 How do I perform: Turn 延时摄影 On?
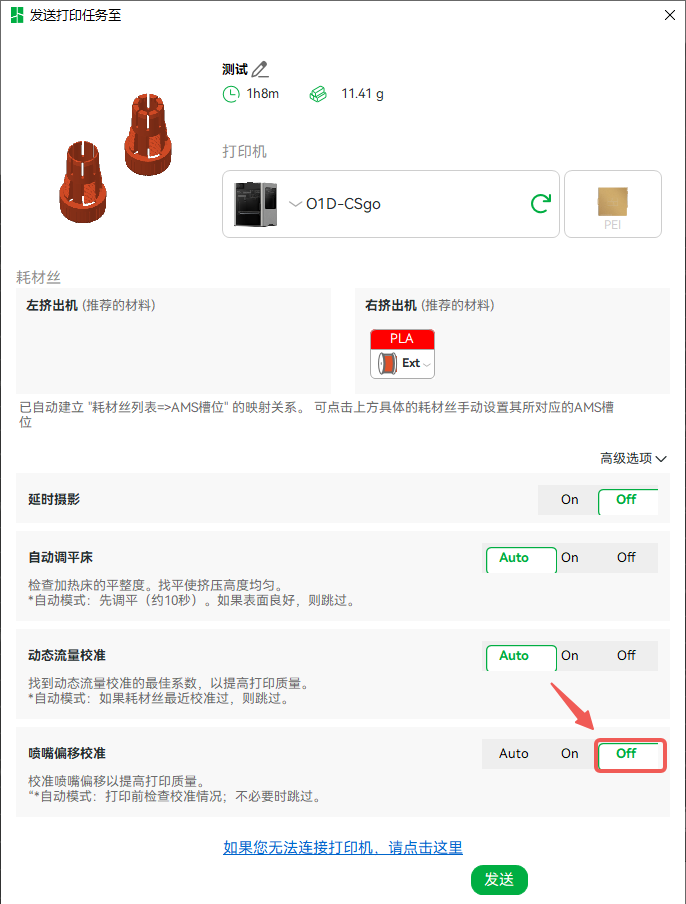(570, 500)
